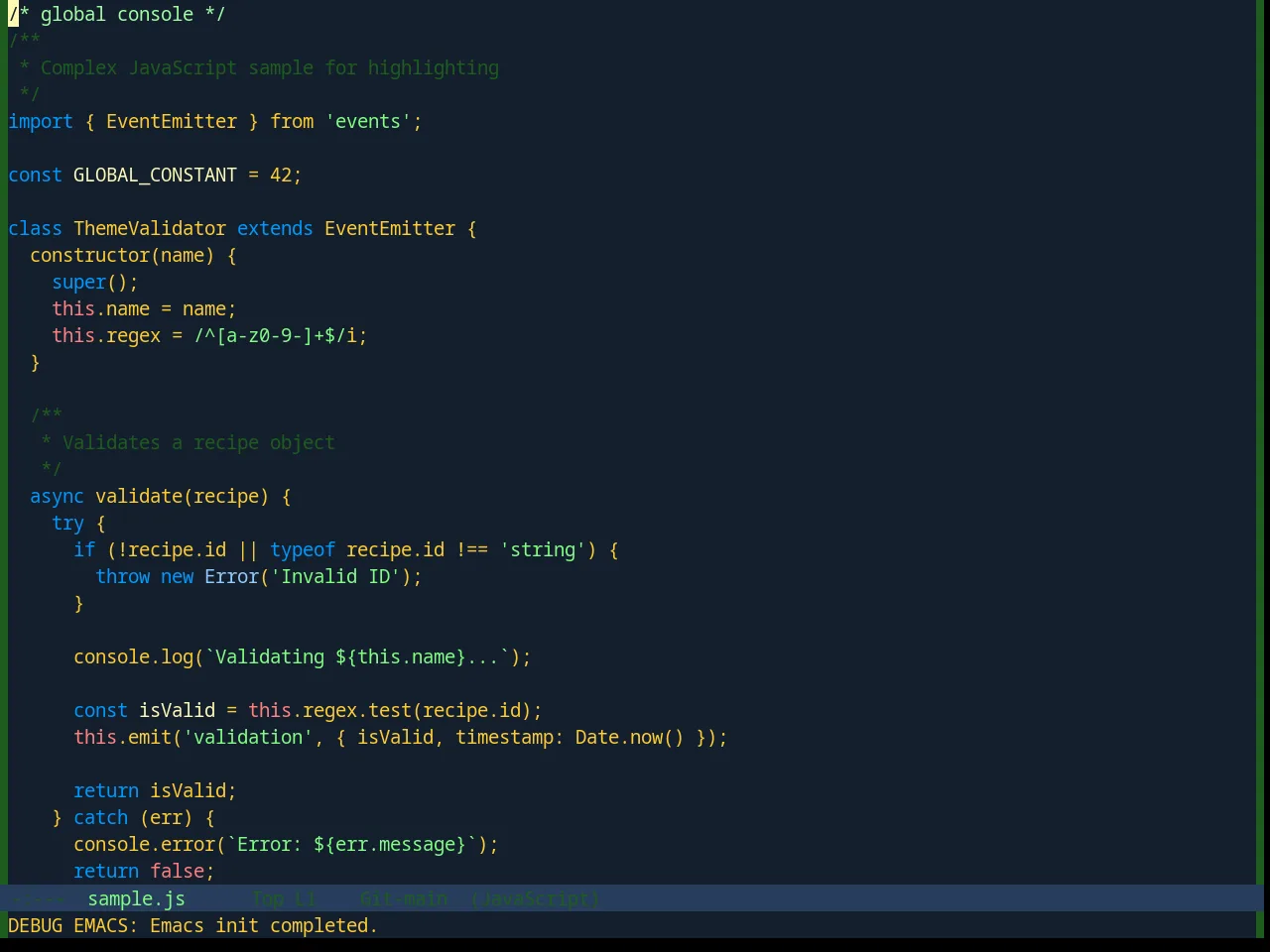Click 'constructor(name)' definition

(x=122, y=255)
